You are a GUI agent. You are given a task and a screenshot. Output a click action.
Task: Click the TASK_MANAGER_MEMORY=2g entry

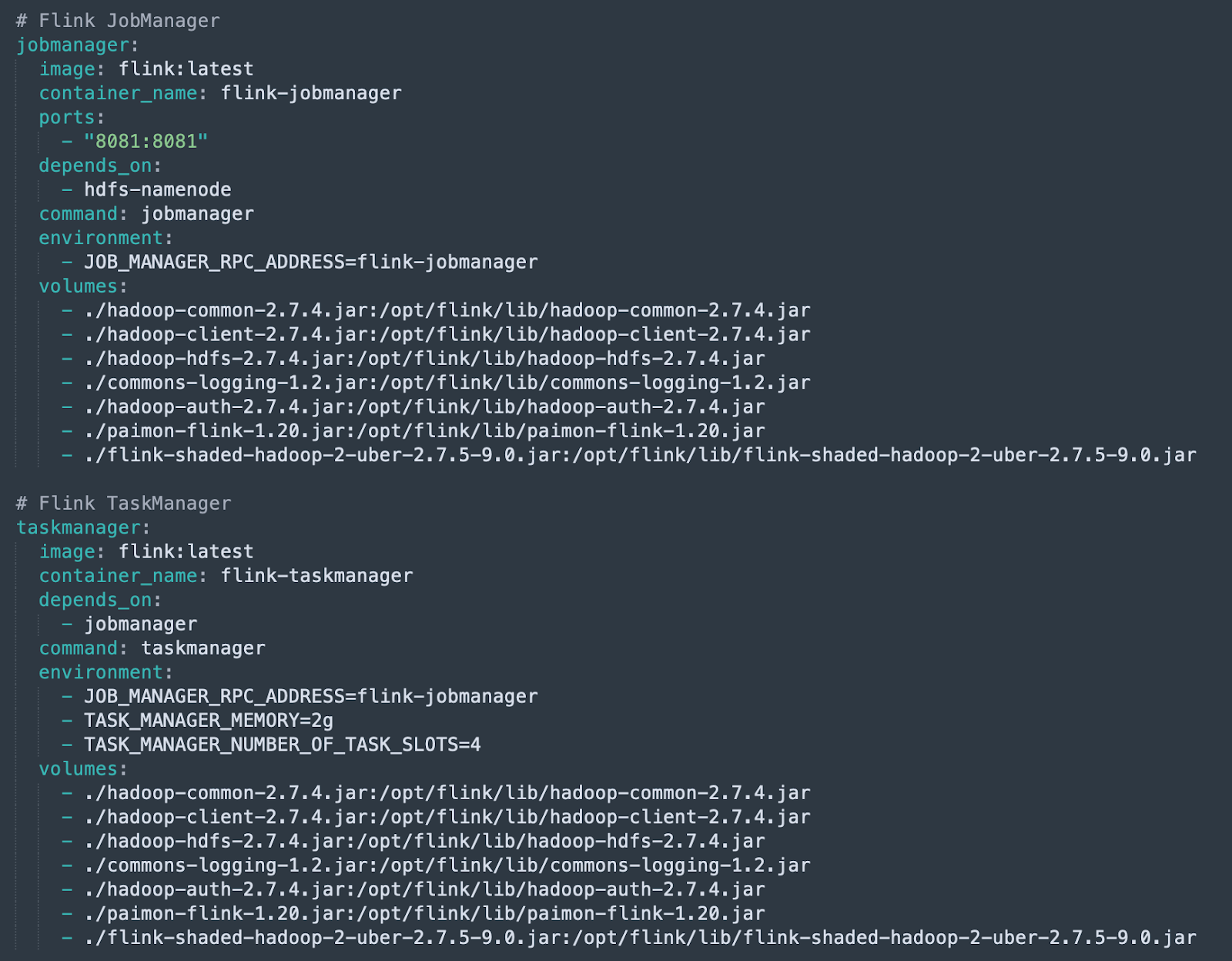click(x=209, y=721)
